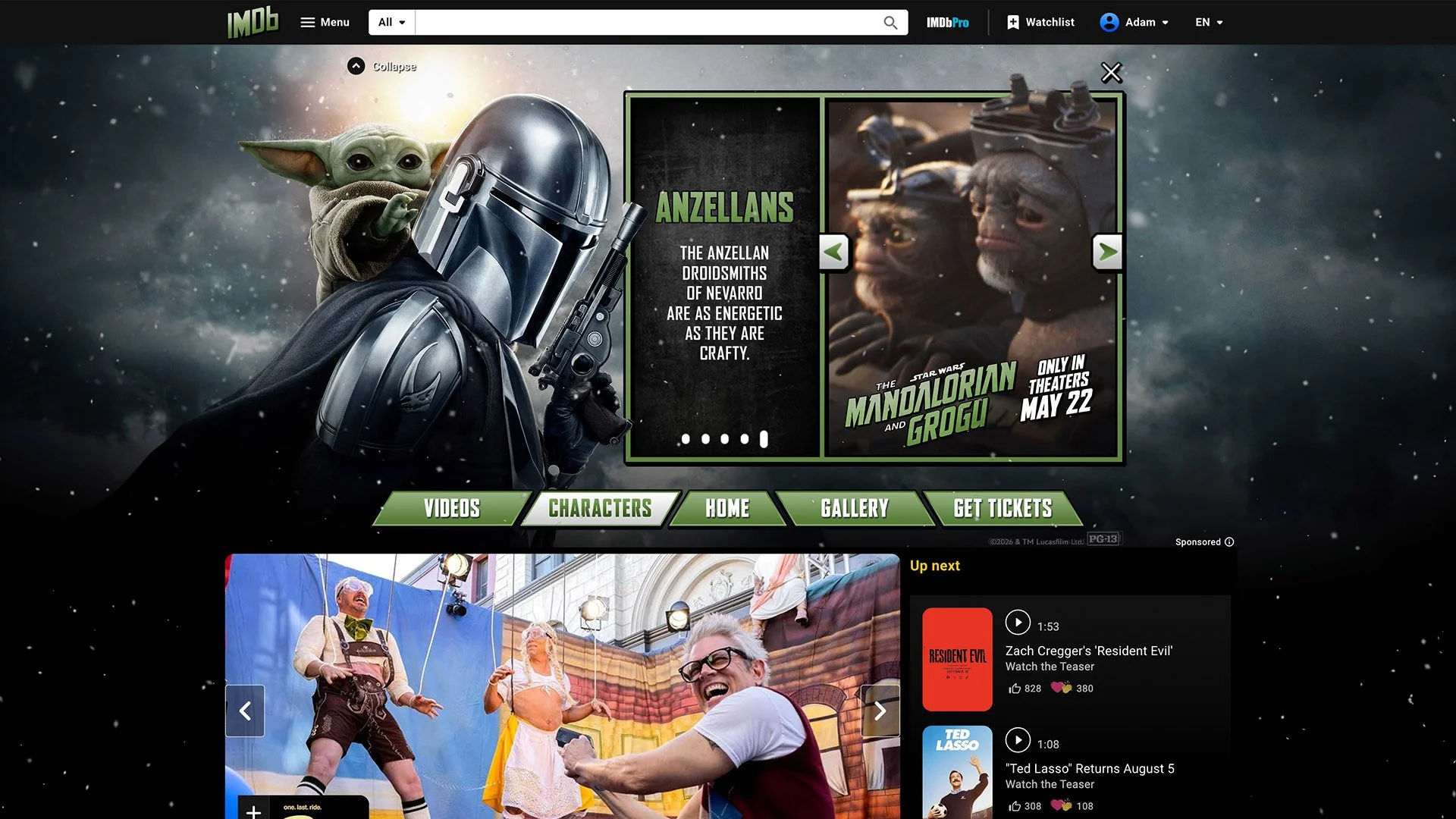Open the Watchlist
The height and width of the screenshot is (819, 1456).
(x=1040, y=23)
